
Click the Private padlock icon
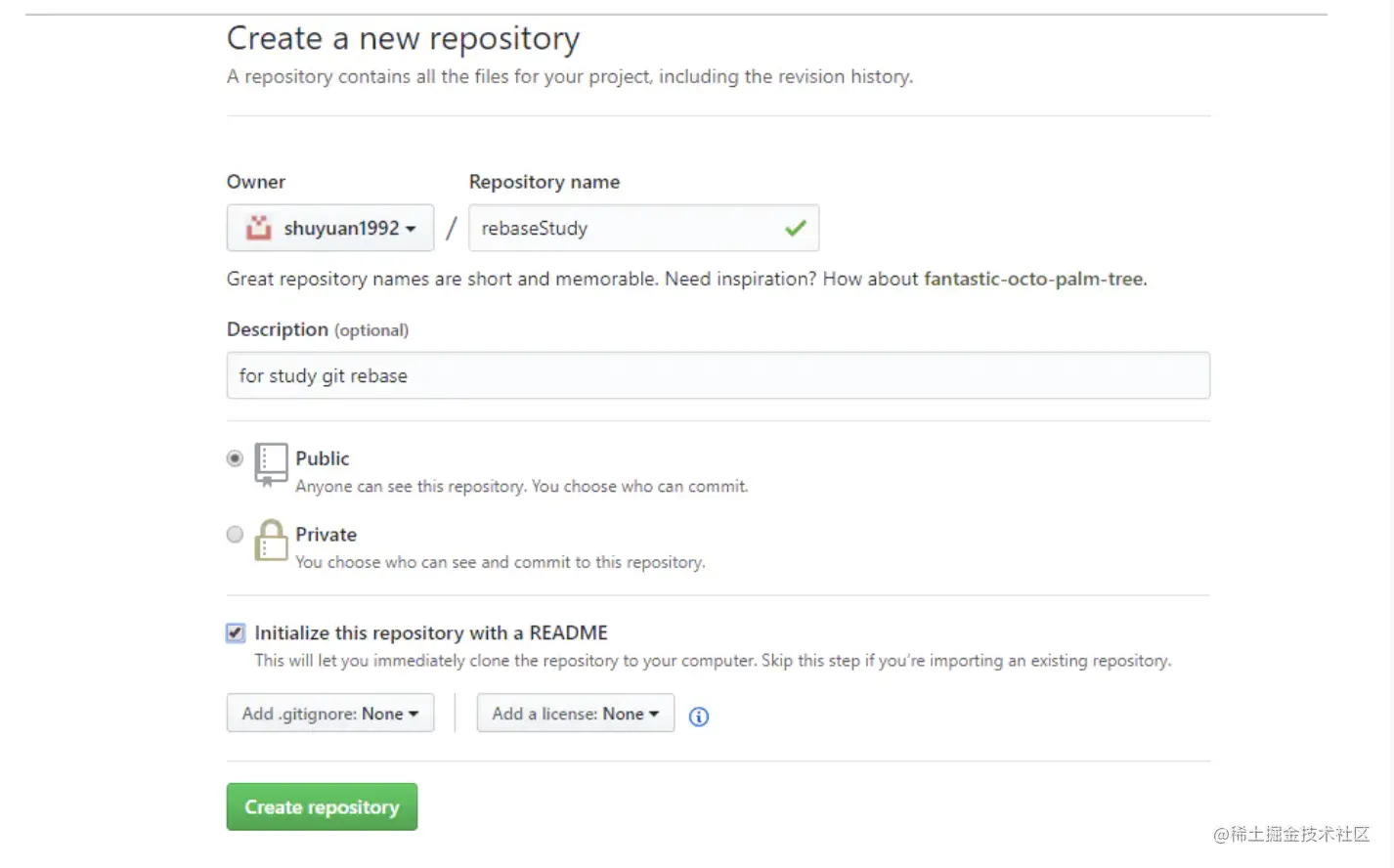pos(271,541)
